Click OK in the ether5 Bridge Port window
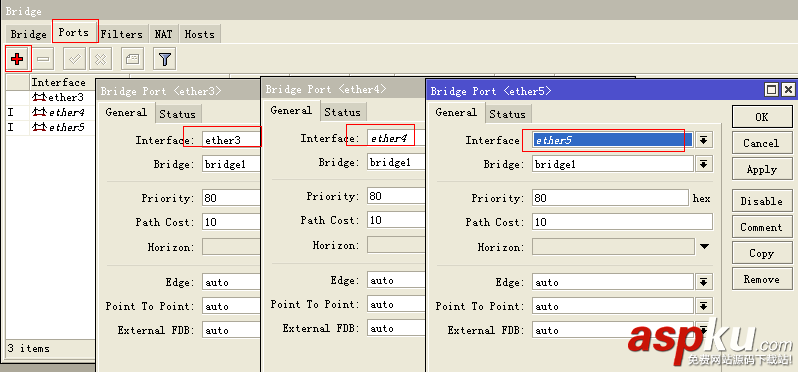The height and width of the screenshot is (372, 798). [762, 117]
